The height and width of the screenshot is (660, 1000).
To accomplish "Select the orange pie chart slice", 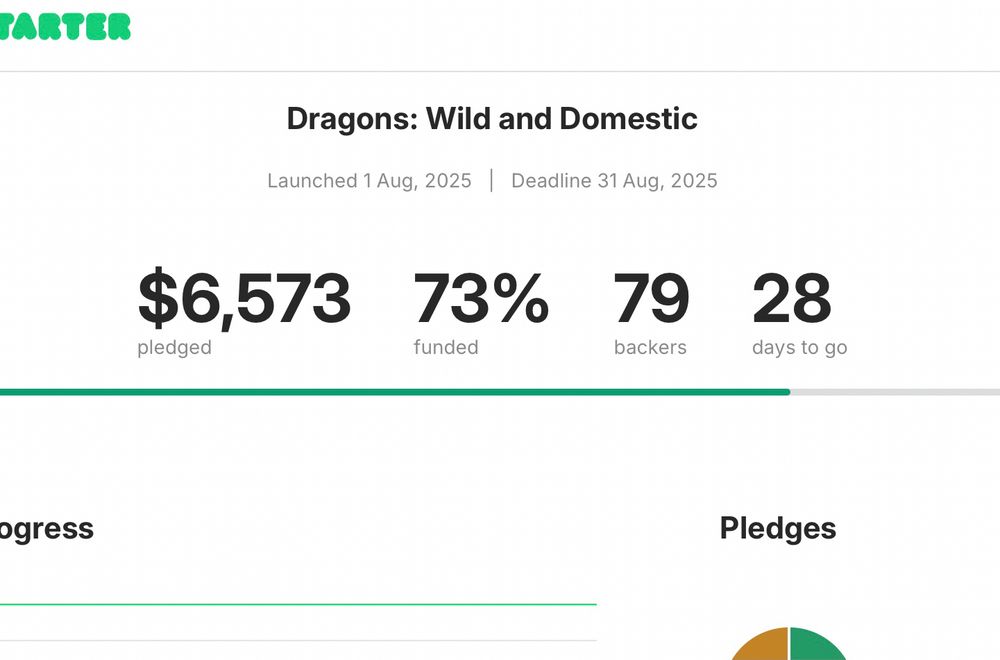I will (x=762, y=645).
